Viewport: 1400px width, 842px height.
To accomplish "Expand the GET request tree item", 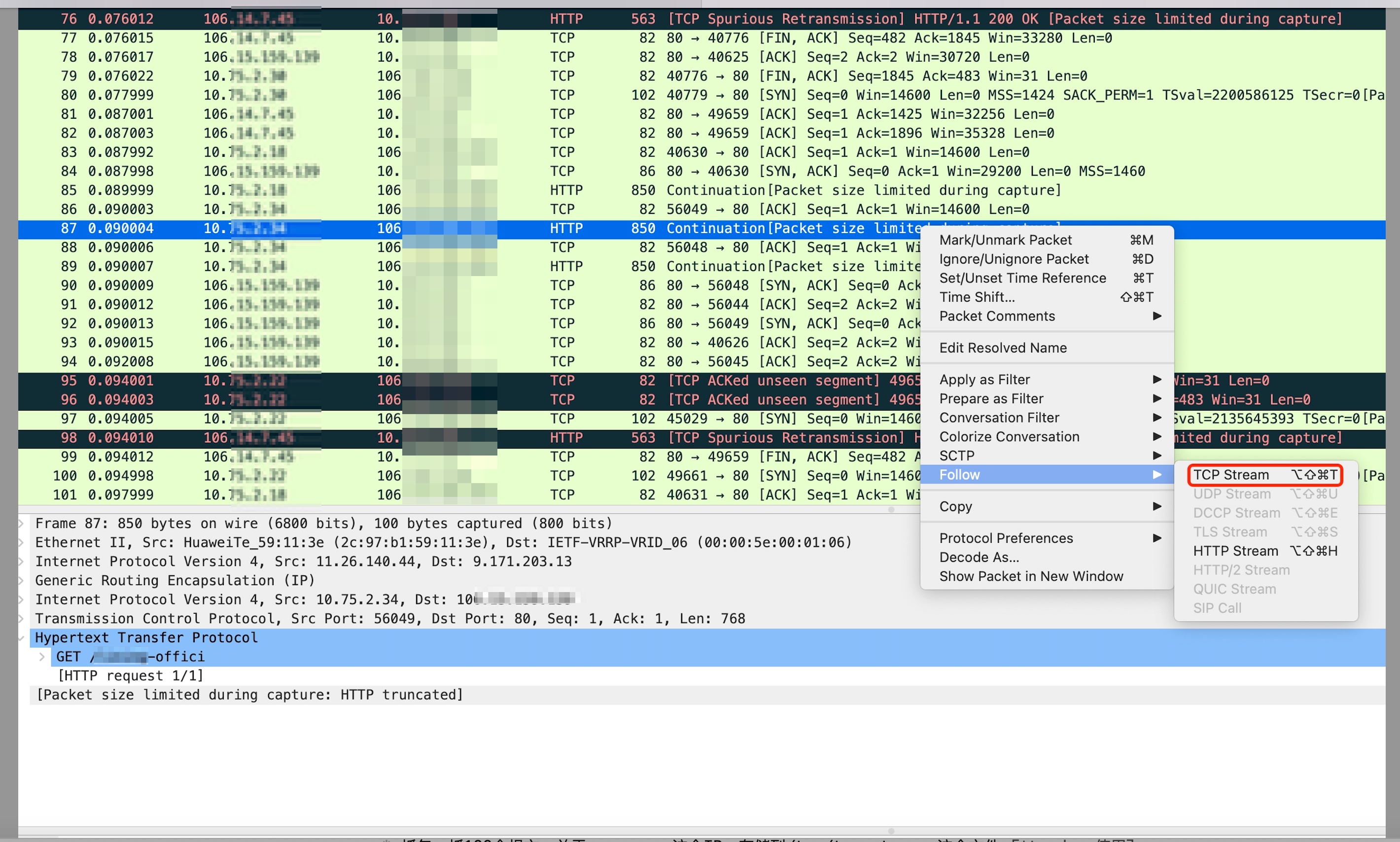I will click(x=42, y=657).
